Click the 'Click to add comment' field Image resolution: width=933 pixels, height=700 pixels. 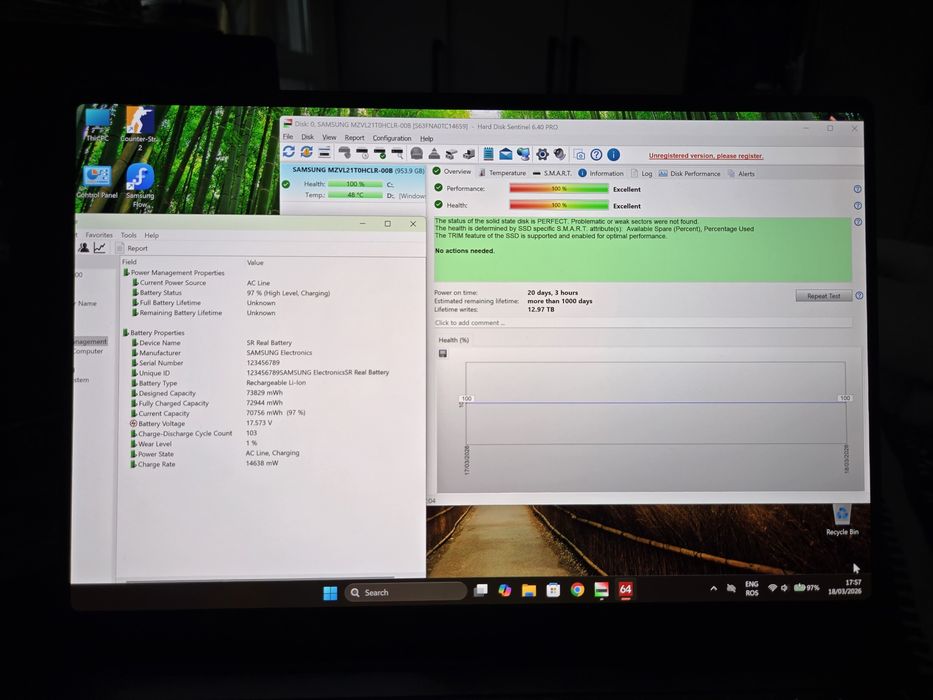tap(643, 323)
